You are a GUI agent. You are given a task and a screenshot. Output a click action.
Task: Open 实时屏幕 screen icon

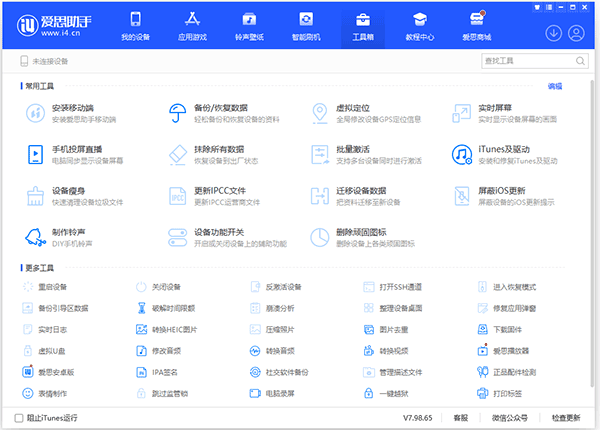[x=461, y=113]
